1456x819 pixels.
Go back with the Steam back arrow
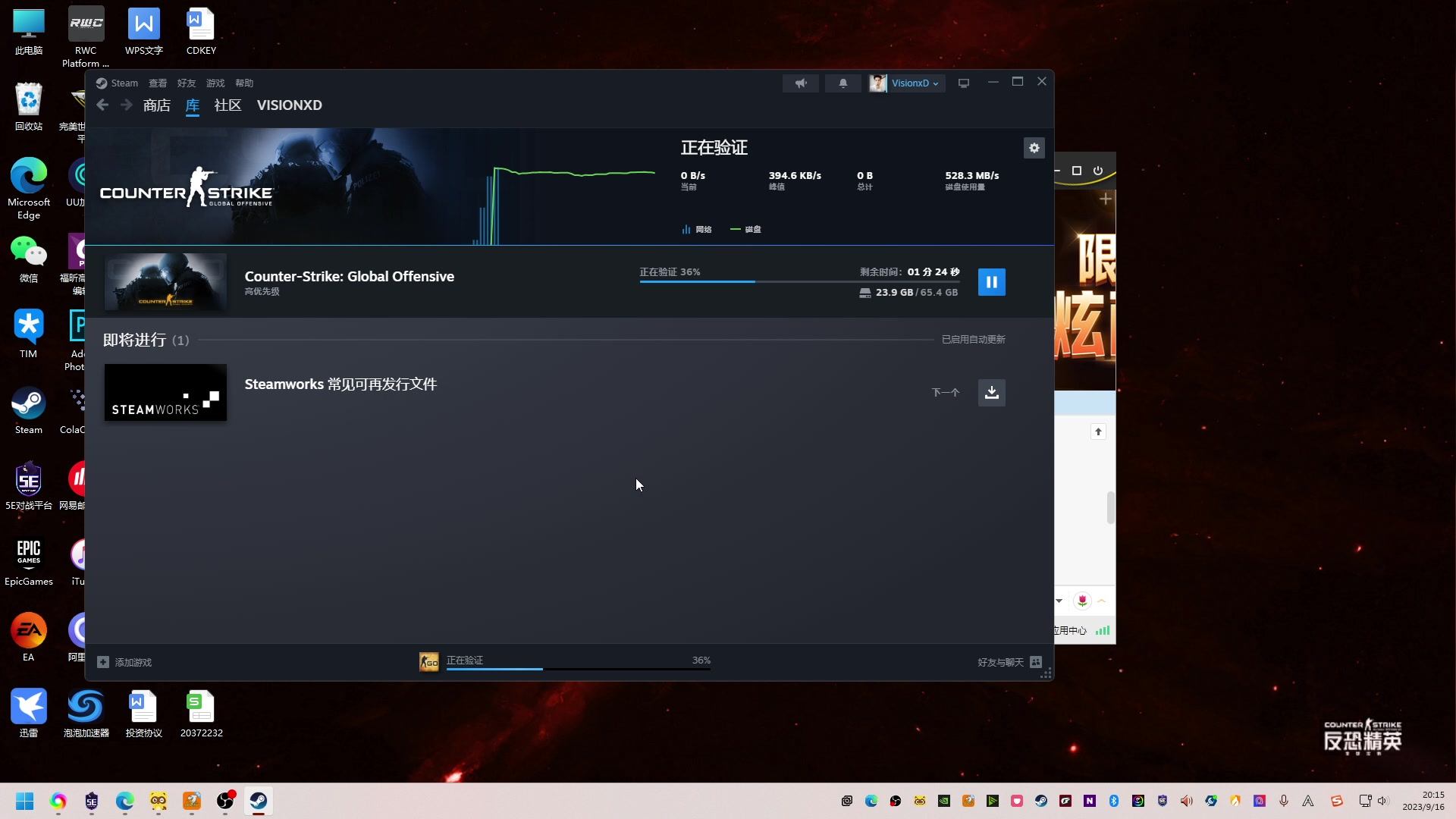tap(102, 105)
